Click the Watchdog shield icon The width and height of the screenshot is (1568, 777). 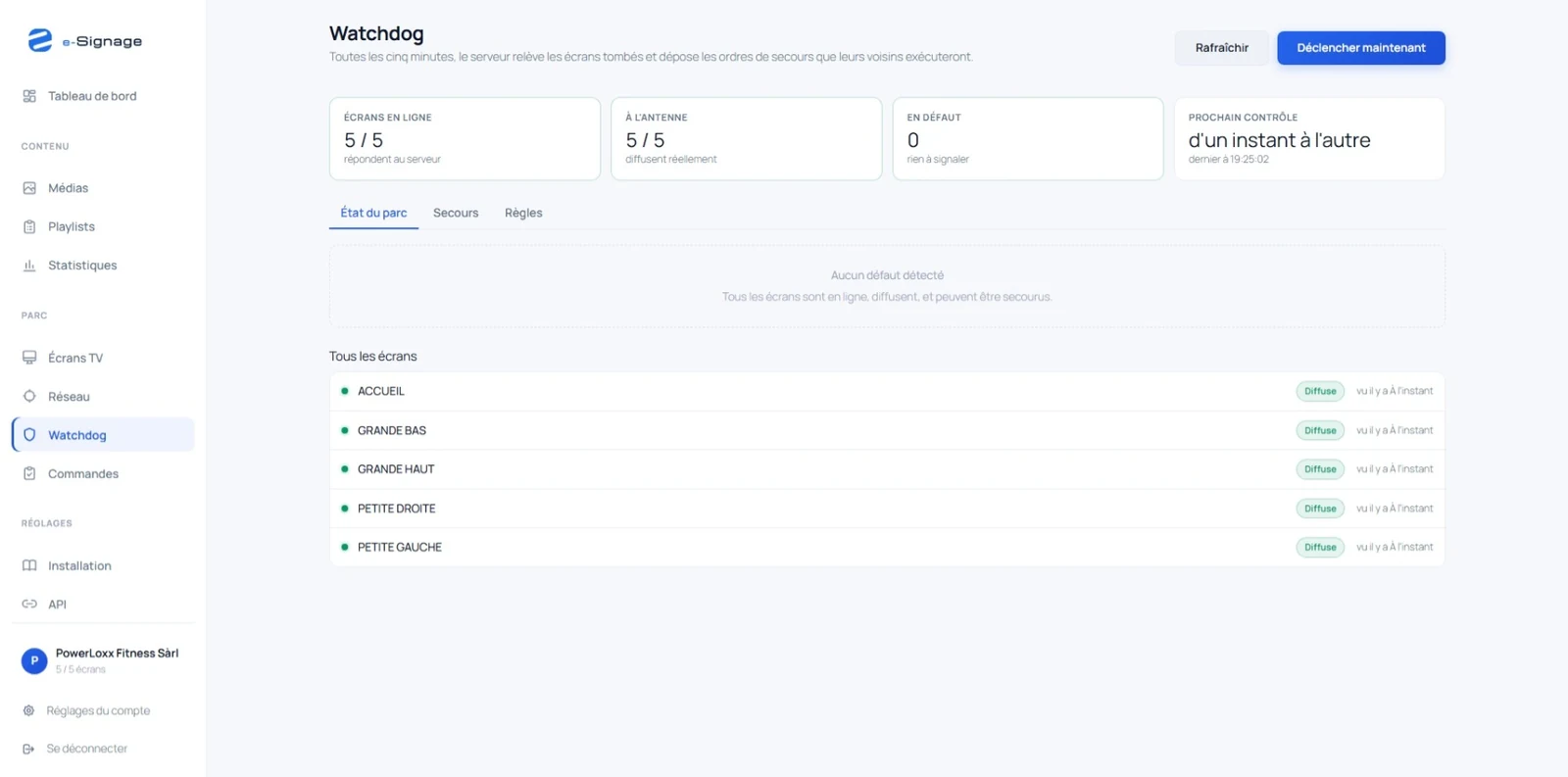pyautogui.click(x=29, y=435)
